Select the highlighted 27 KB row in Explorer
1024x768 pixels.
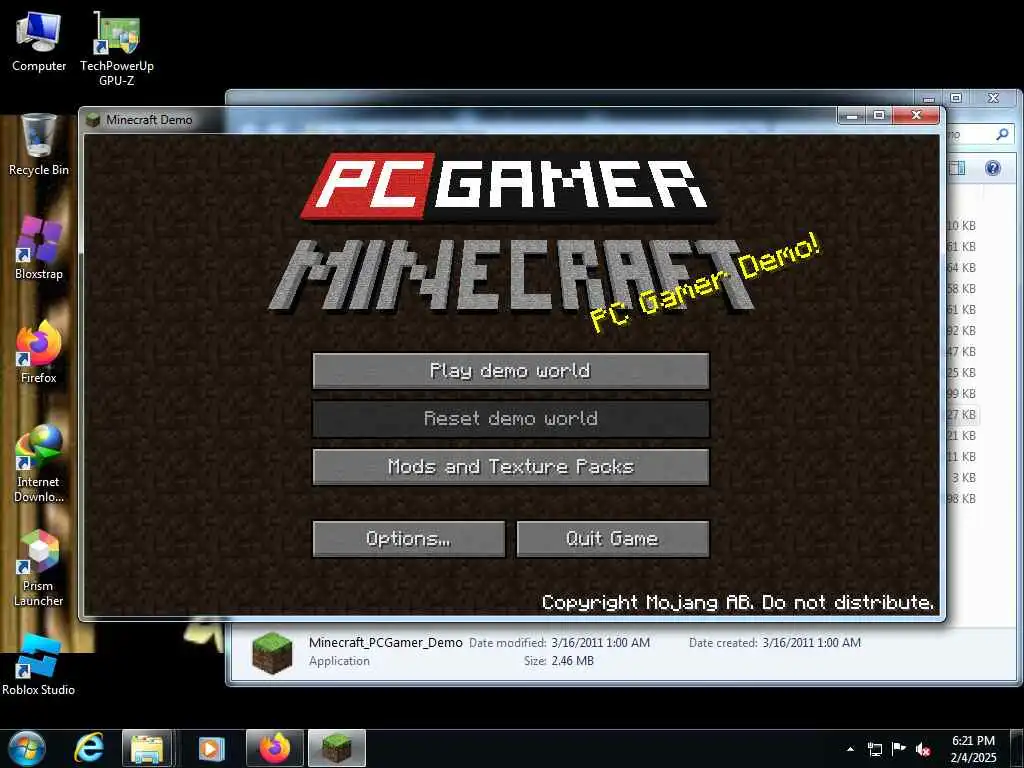(963, 415)
